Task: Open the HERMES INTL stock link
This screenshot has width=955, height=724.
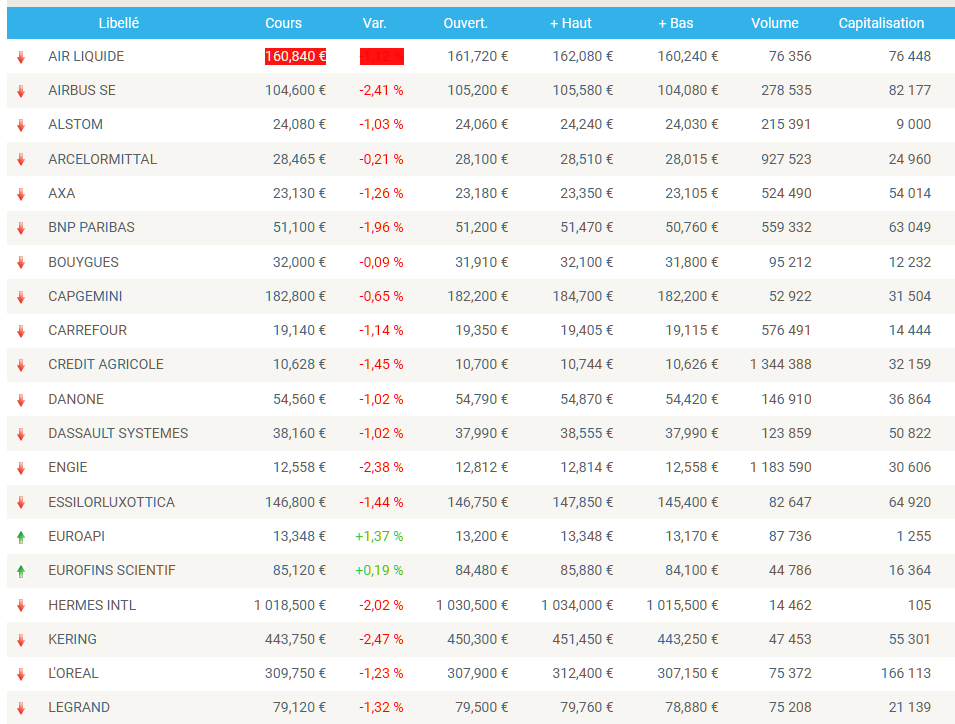Action: click(x=92, y=605)
